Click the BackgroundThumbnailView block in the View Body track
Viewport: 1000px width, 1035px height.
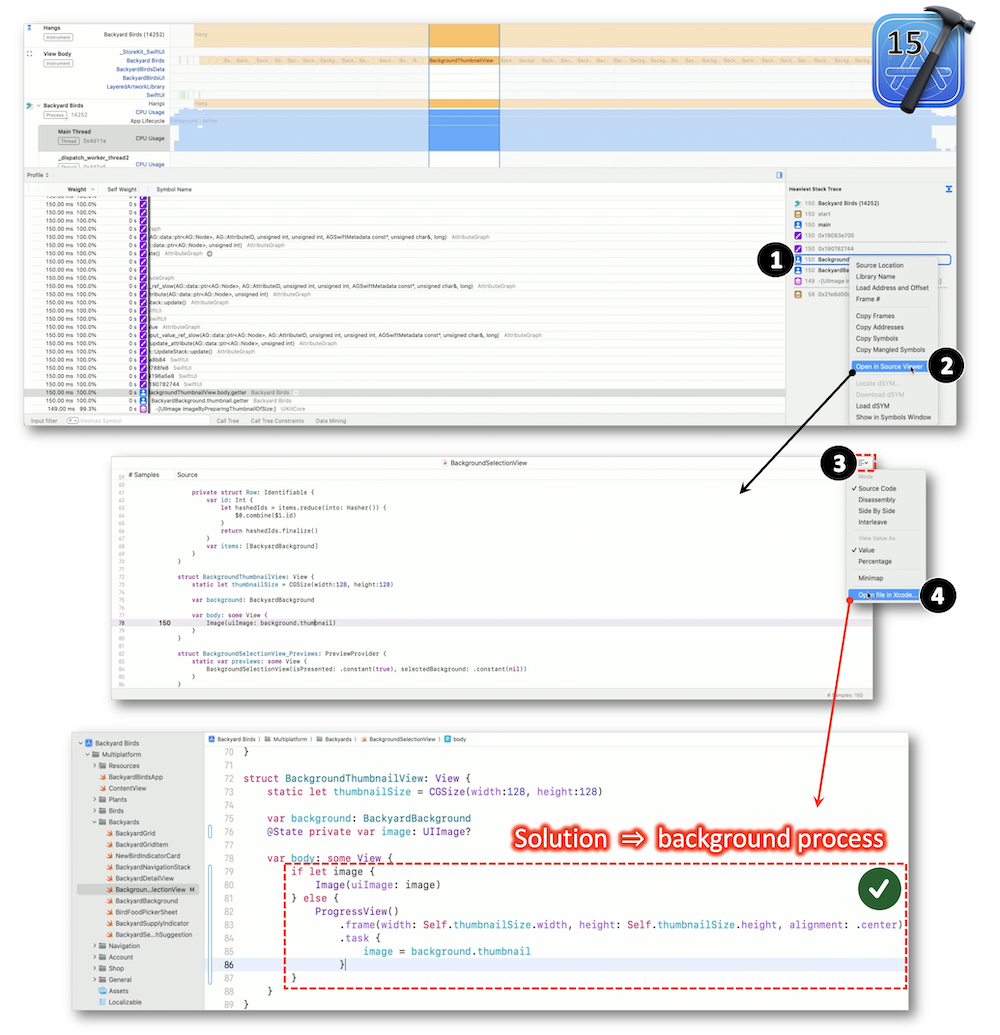pyautogui.click(x=463, y=60)
